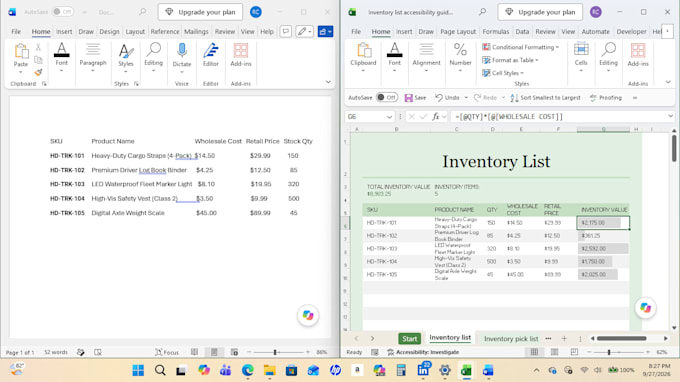The image size is (680, 382).
Task: Click Copilot button in Word document
Action: tap(308, 315)
